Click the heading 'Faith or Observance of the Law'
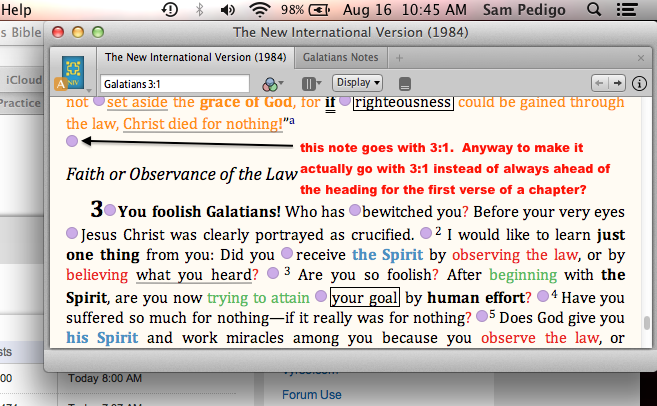The width and height of the screenshot is (657, 406). tap(181, 174)
